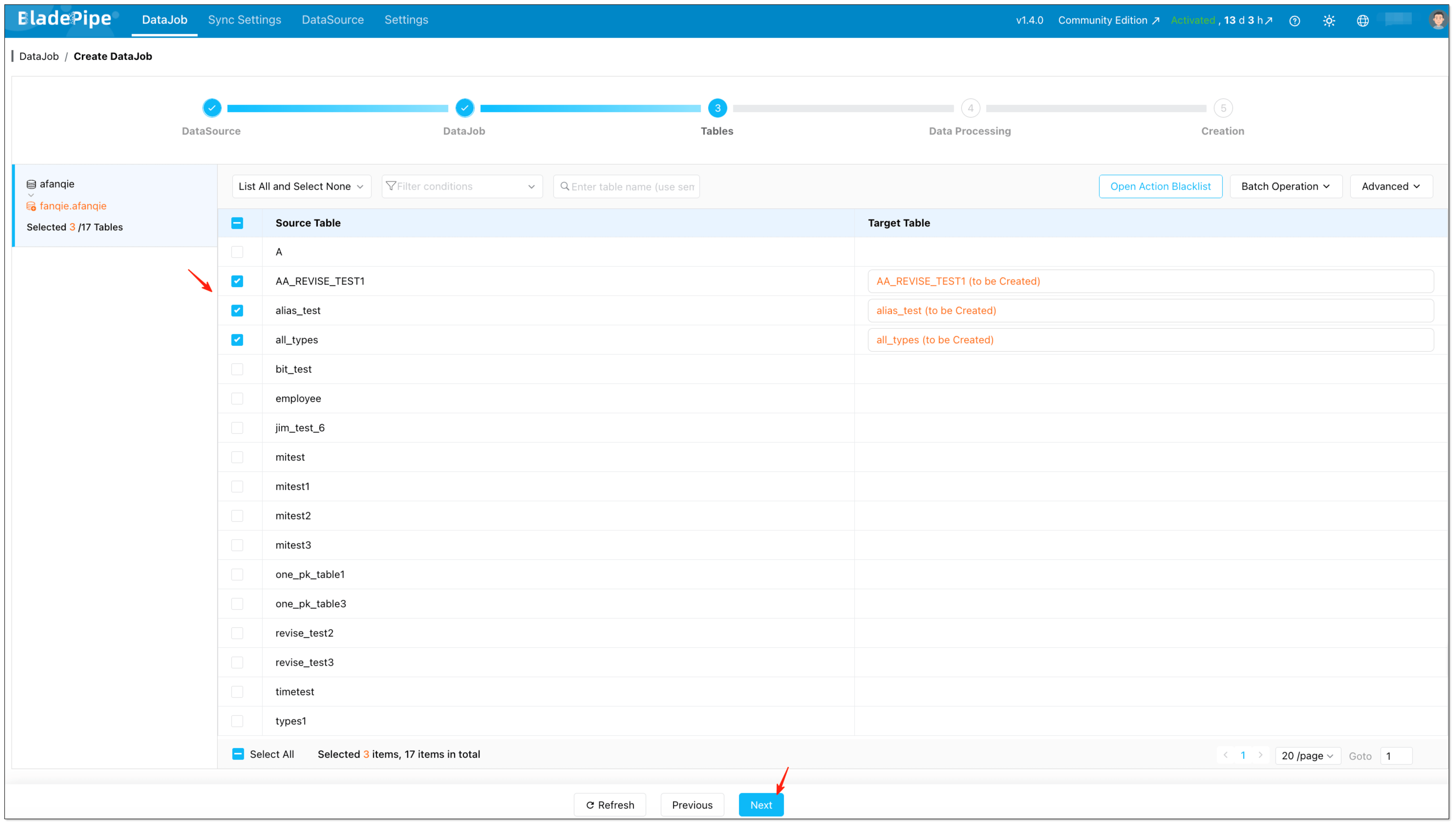Expand the Batch Operation dropdown
This screenshot has width=1456, height=826.
(1285, 186)
